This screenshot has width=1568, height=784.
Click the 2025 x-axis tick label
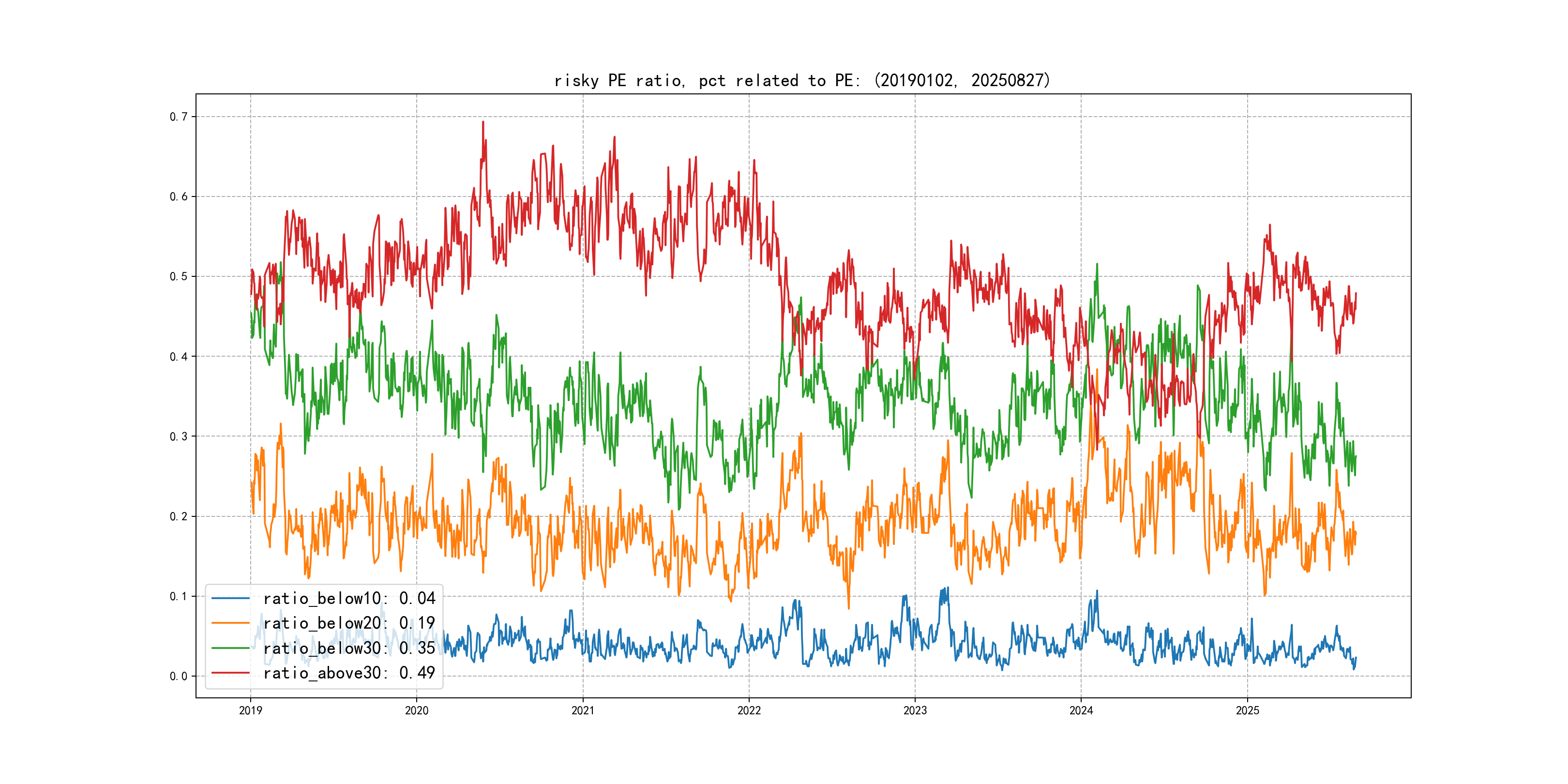click(x=1247, y=710)
